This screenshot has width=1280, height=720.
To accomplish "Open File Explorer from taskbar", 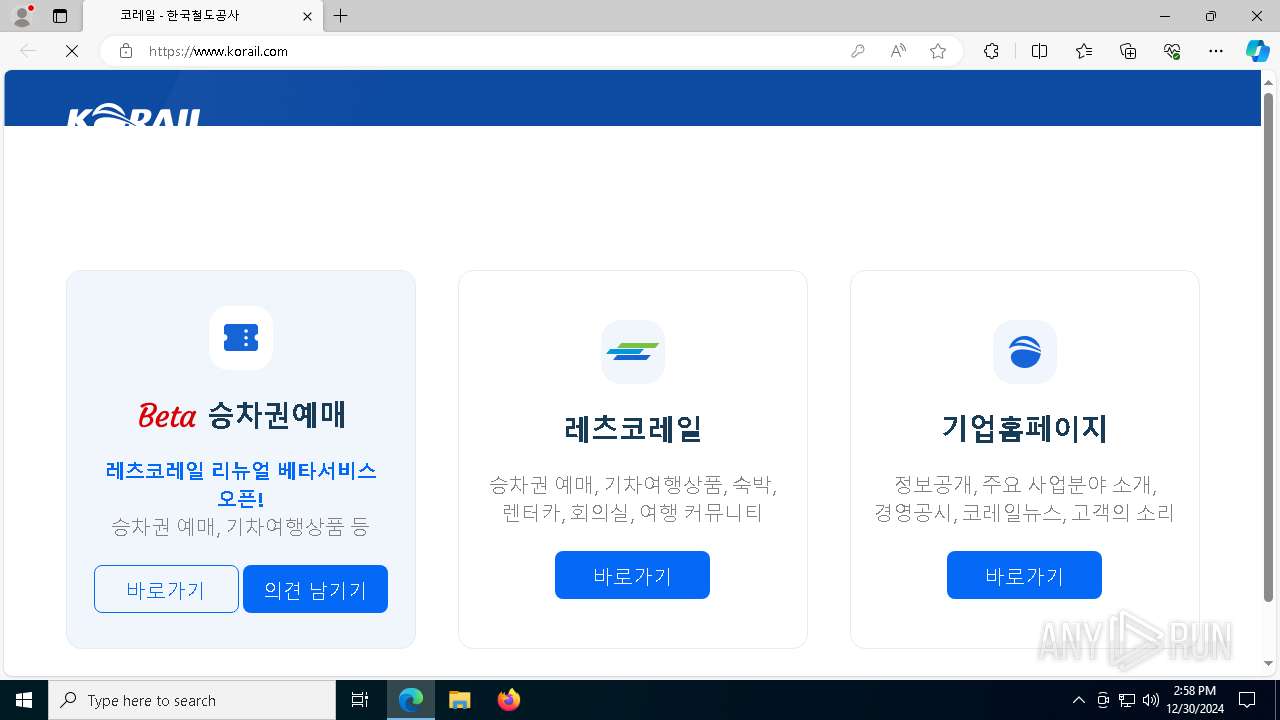I will (x=459, y=700).
